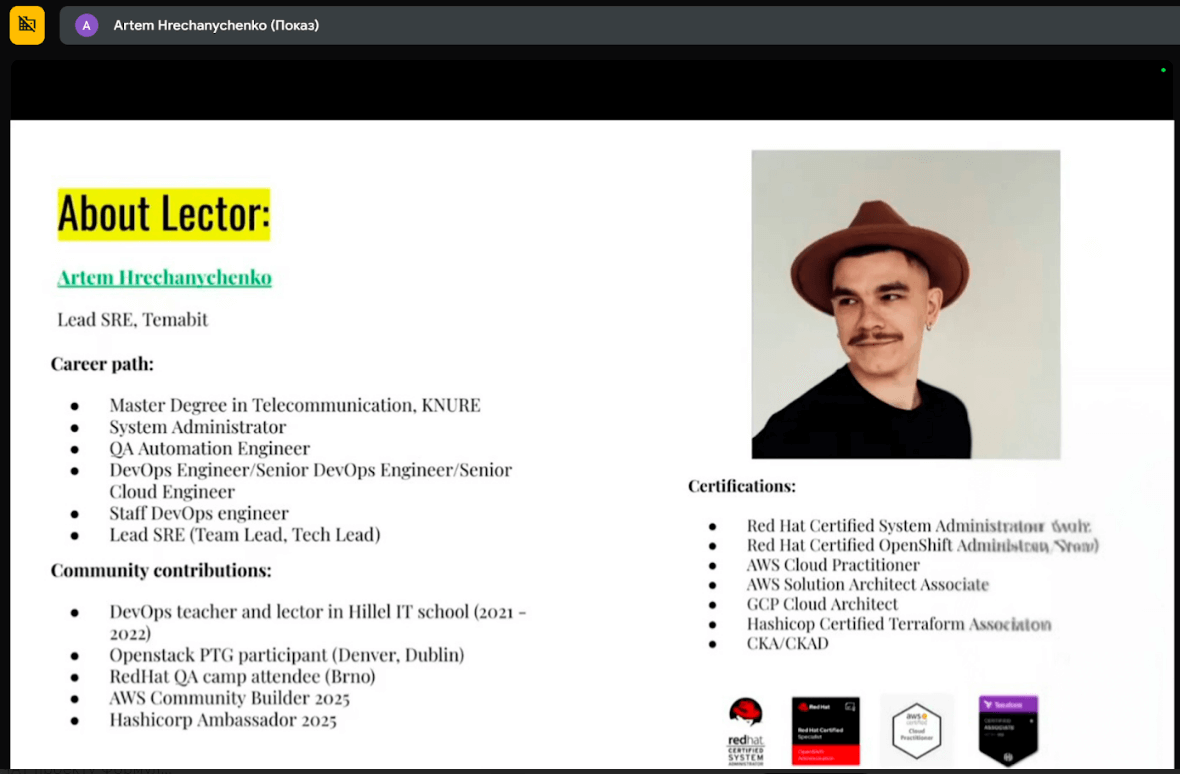The height and width of the screenshot is (774, 1180).
Task: Click the black Red Hat Certified Specialist badge
Action: (825, 731)
